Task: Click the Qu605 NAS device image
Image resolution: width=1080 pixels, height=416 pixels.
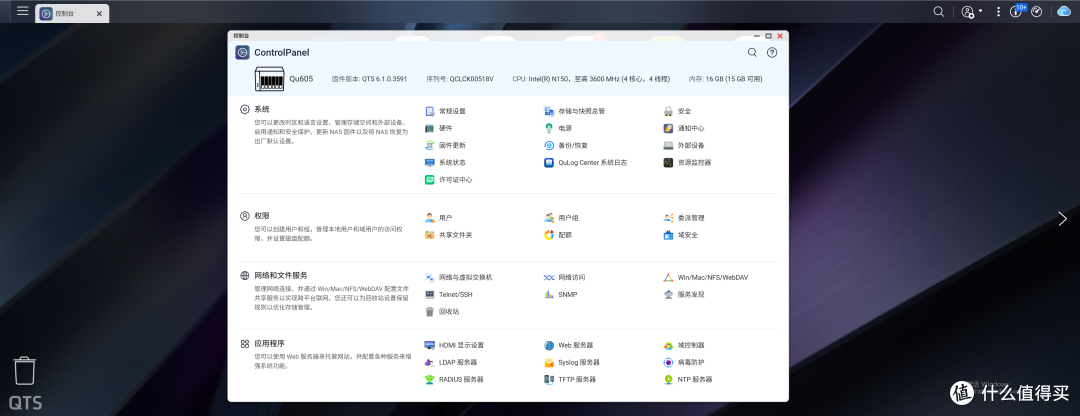Action: 269,79
